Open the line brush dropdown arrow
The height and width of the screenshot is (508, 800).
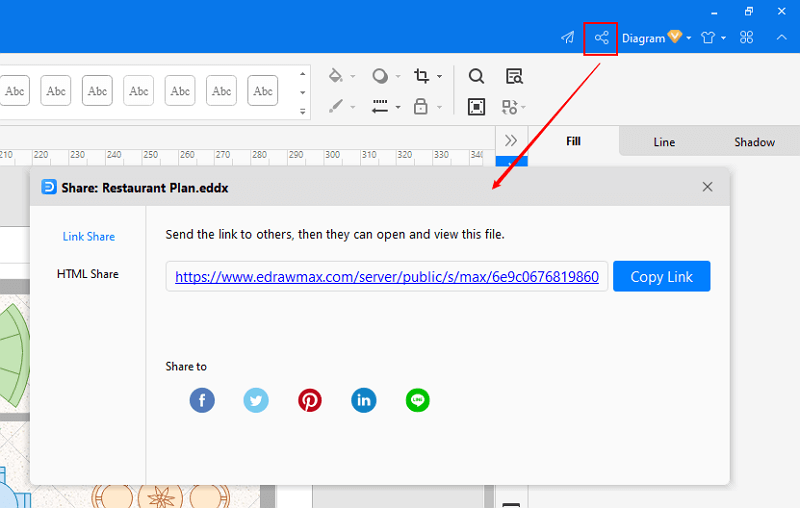point(353,107)
